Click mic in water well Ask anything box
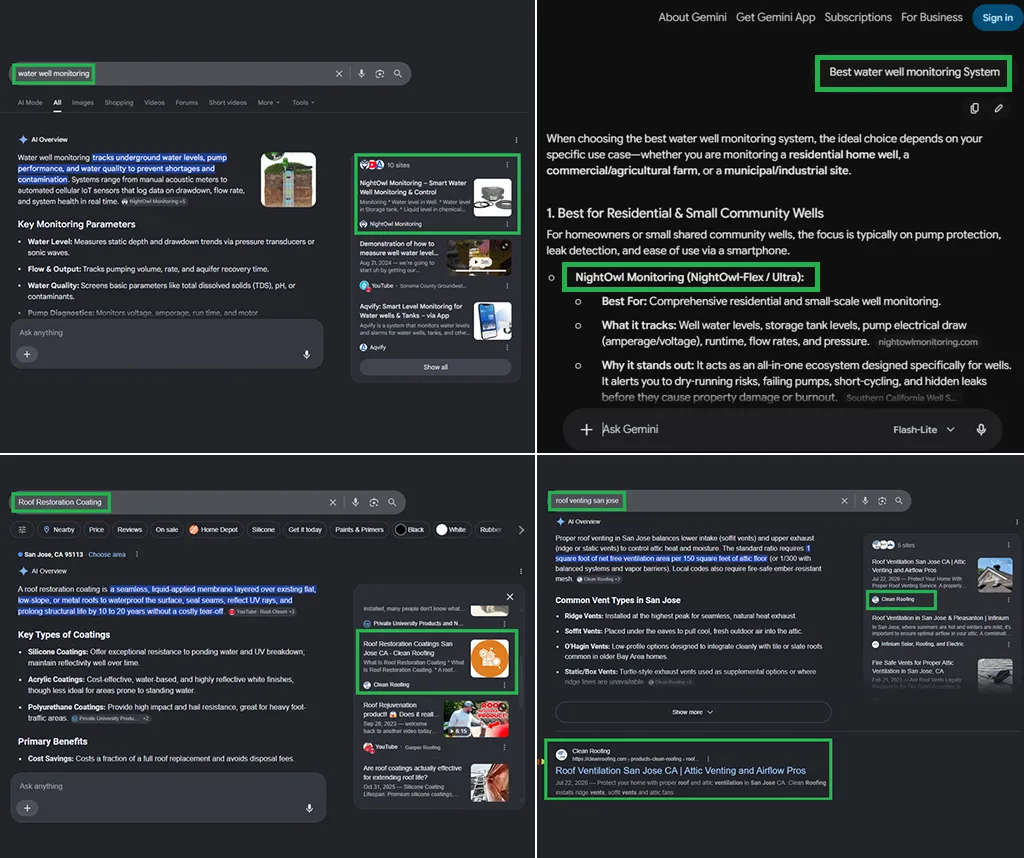Image resolution: width=1024 pixels, height=858 pixels. (x=306, y=354)
